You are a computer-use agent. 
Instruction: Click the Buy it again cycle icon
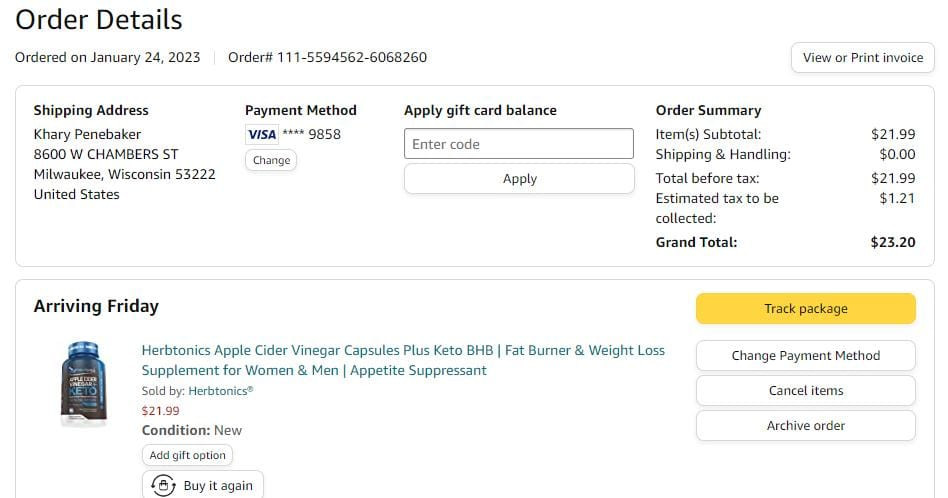point(164,486)
